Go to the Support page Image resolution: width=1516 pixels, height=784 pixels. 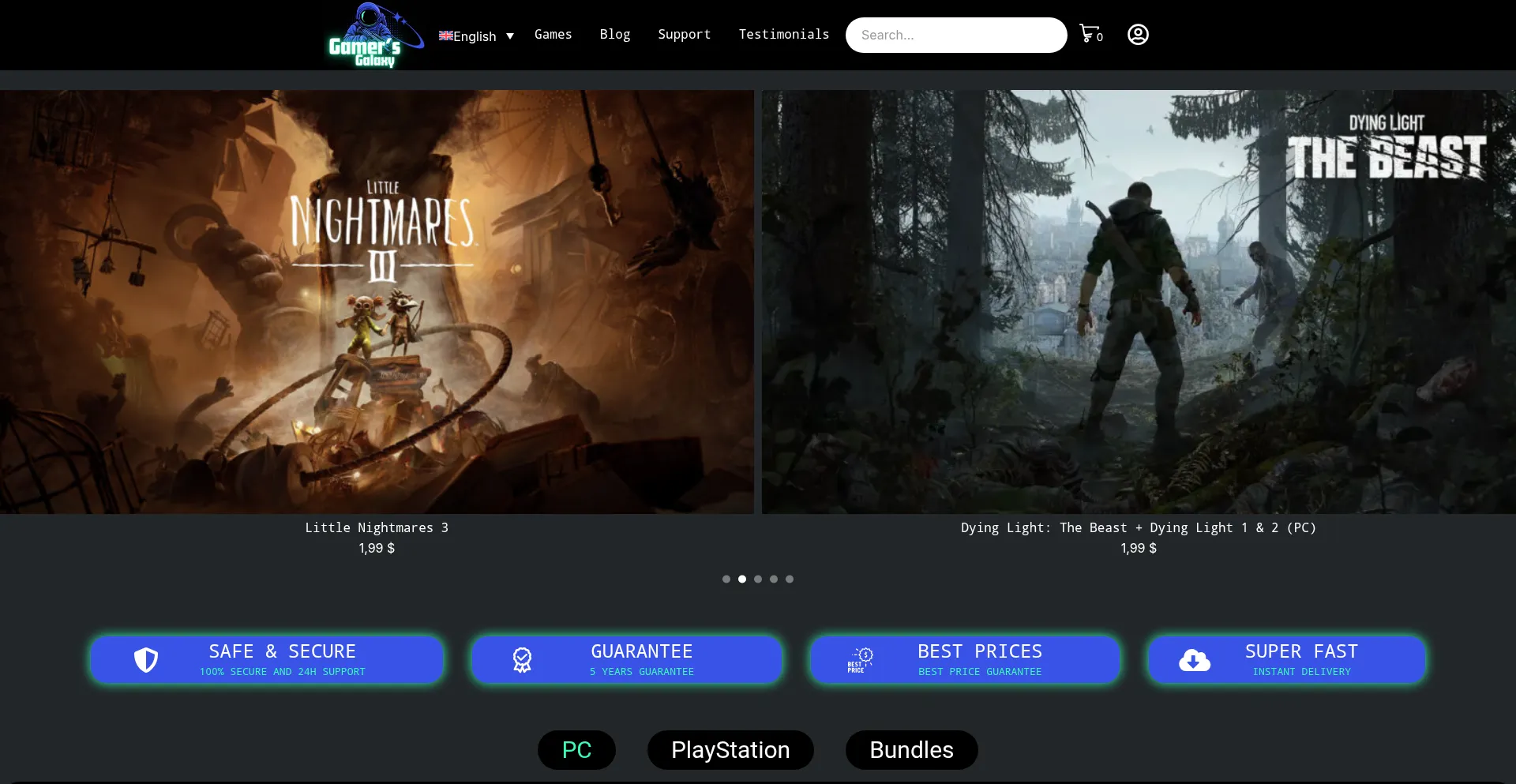tap(684, 35)
